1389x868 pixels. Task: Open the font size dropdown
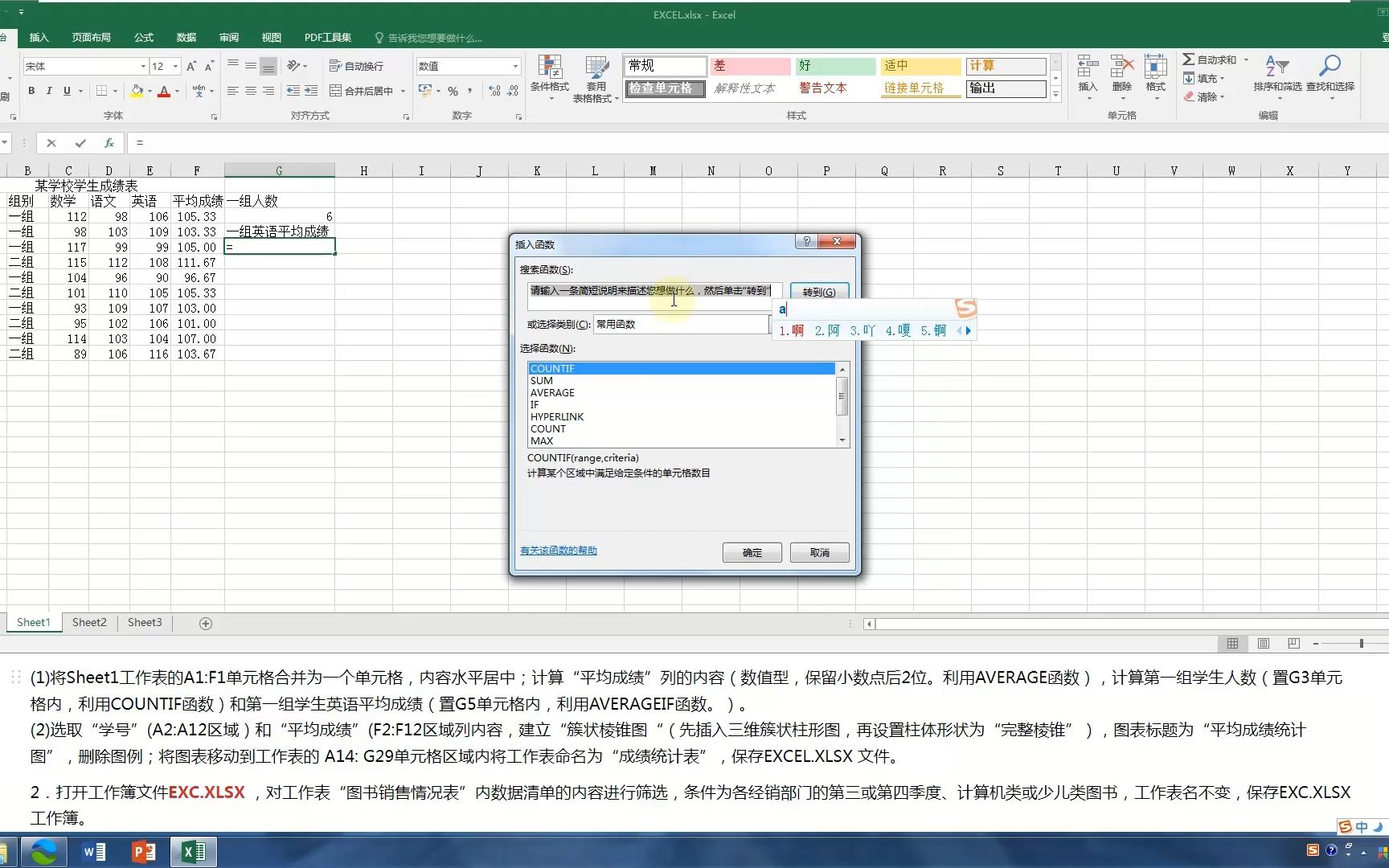click(174, 66)
